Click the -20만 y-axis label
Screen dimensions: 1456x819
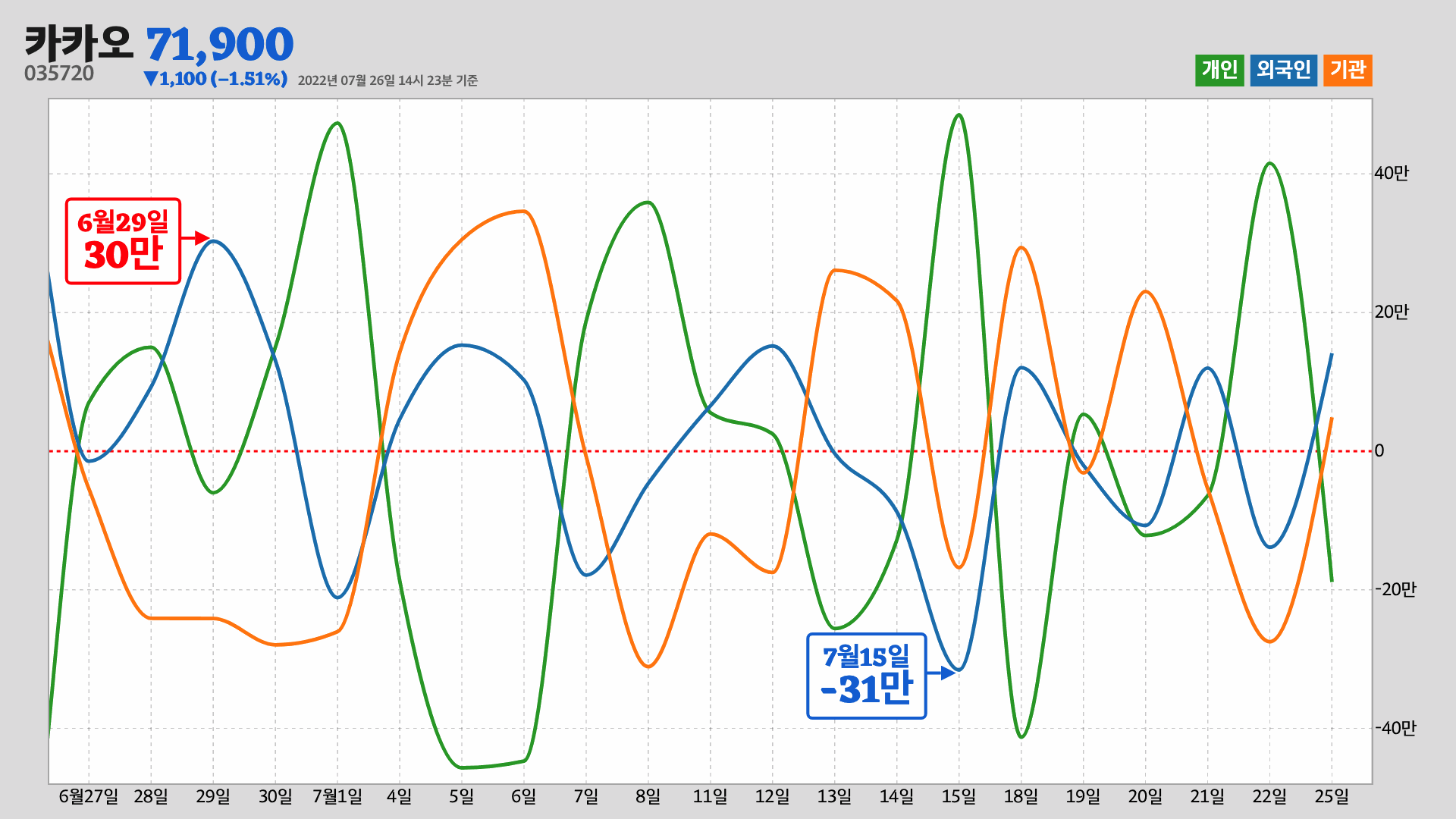coord(1395,590)
